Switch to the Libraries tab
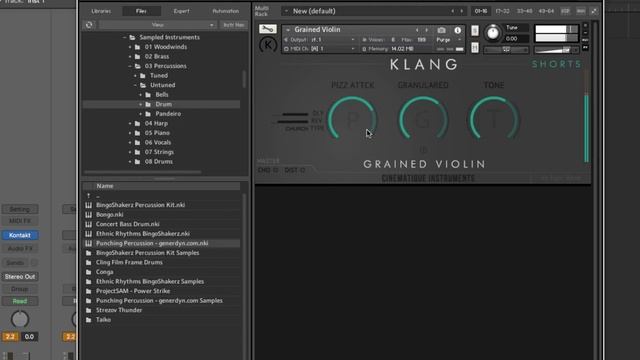The width and height of the screenshot is (640, 360). (101, 11)
